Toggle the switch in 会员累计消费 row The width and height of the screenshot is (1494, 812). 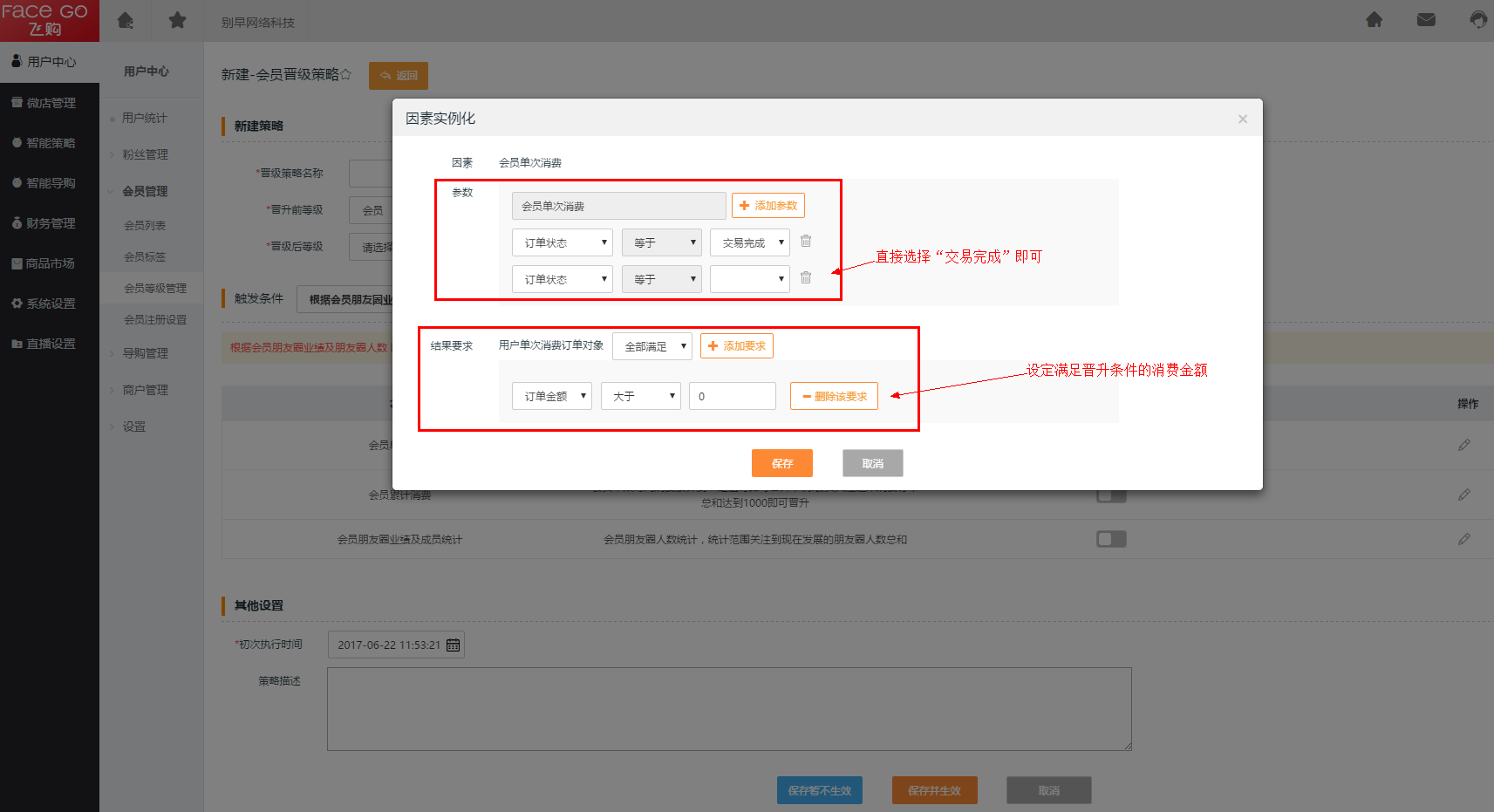pyautogui.click(x=1111, y=496)
